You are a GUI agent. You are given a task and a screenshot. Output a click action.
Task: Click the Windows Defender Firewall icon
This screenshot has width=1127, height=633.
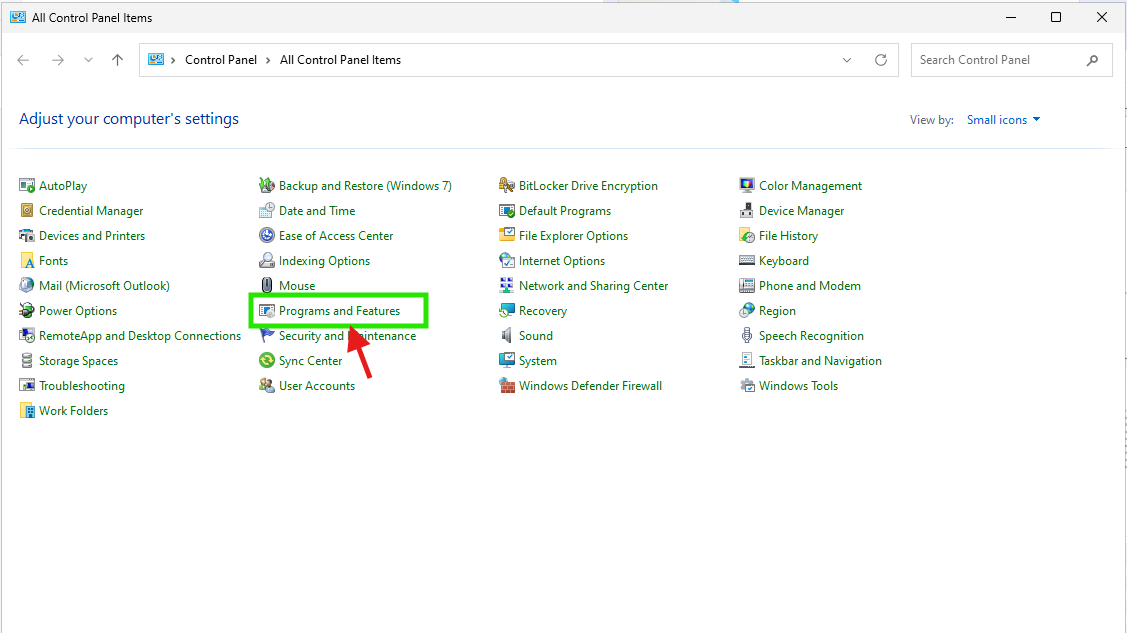tap(507, 386)
